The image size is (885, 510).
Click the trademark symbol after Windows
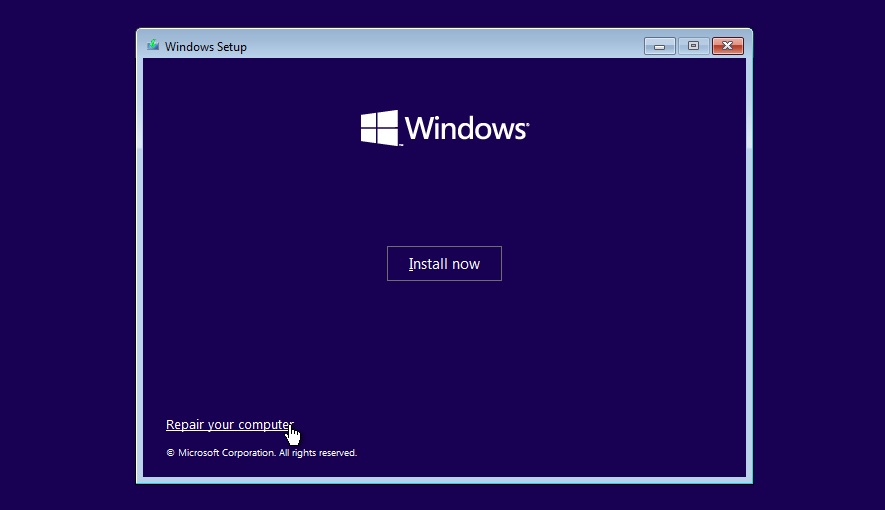[x=527, y=122]
